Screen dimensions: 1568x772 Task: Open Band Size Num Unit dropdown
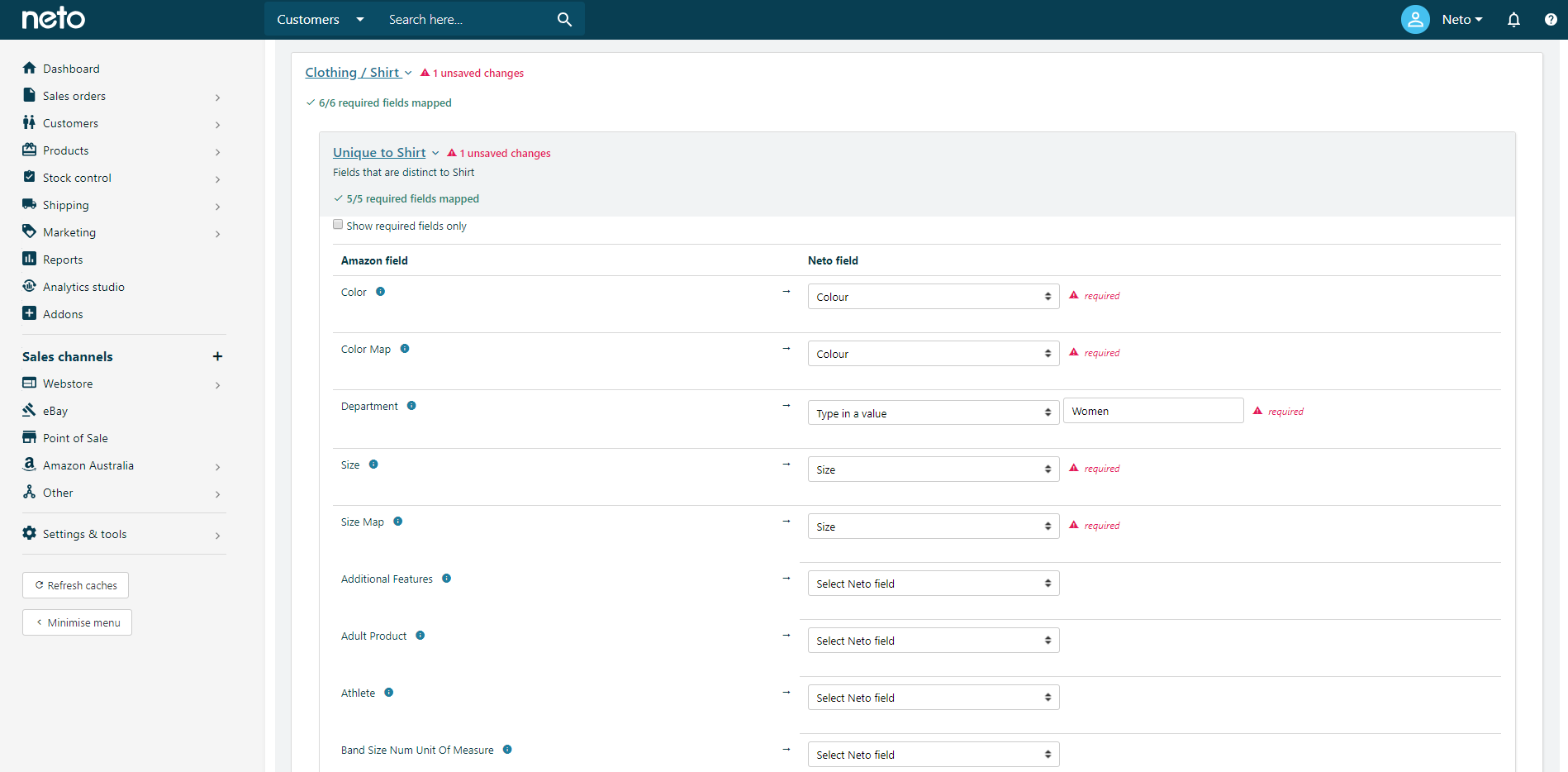(x=934, y=755)
